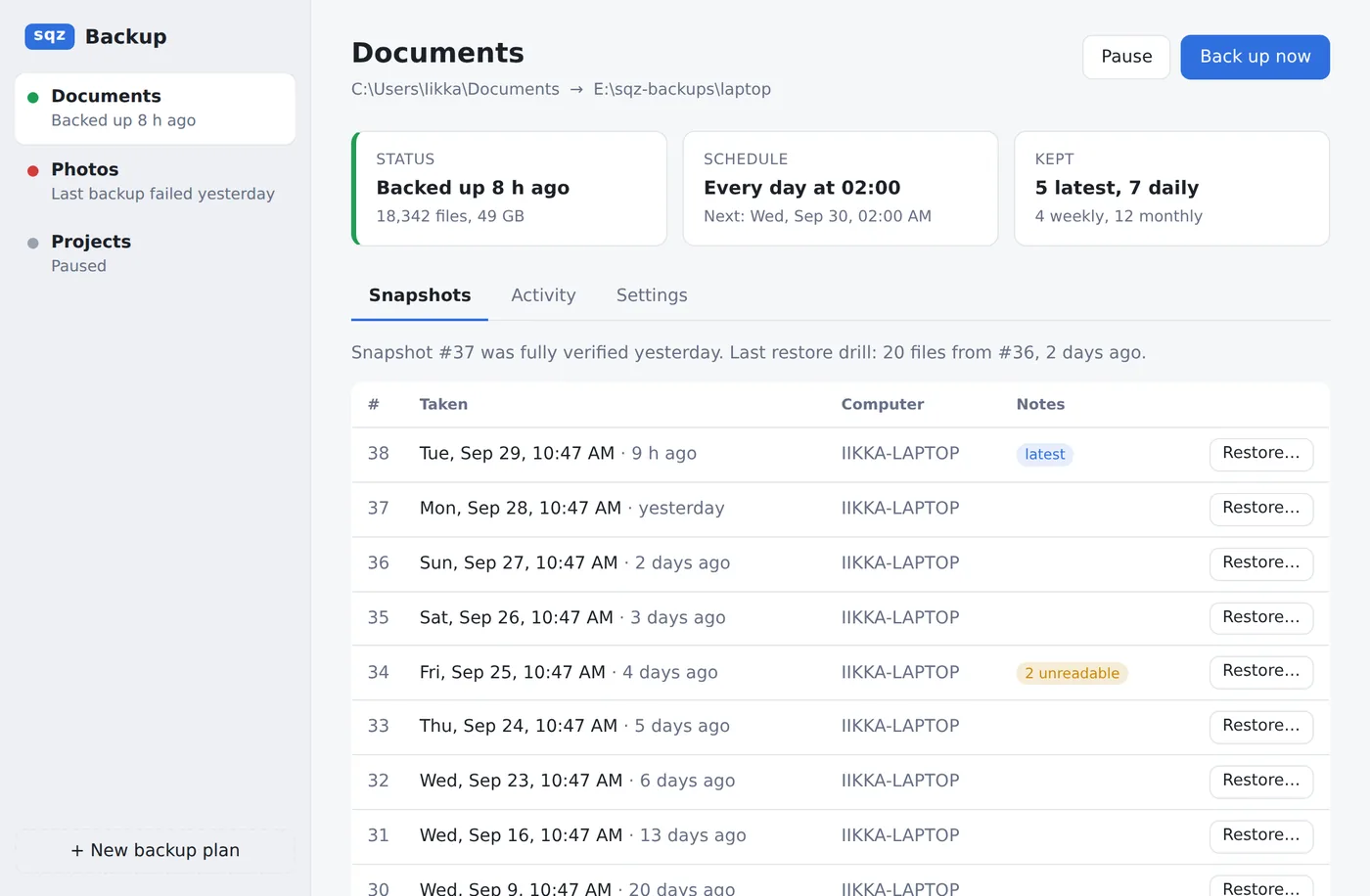Select the Documents backup plan
The height and width of the screenshot is (896, 1370).
pyautogui.click(x=155, y=109)
